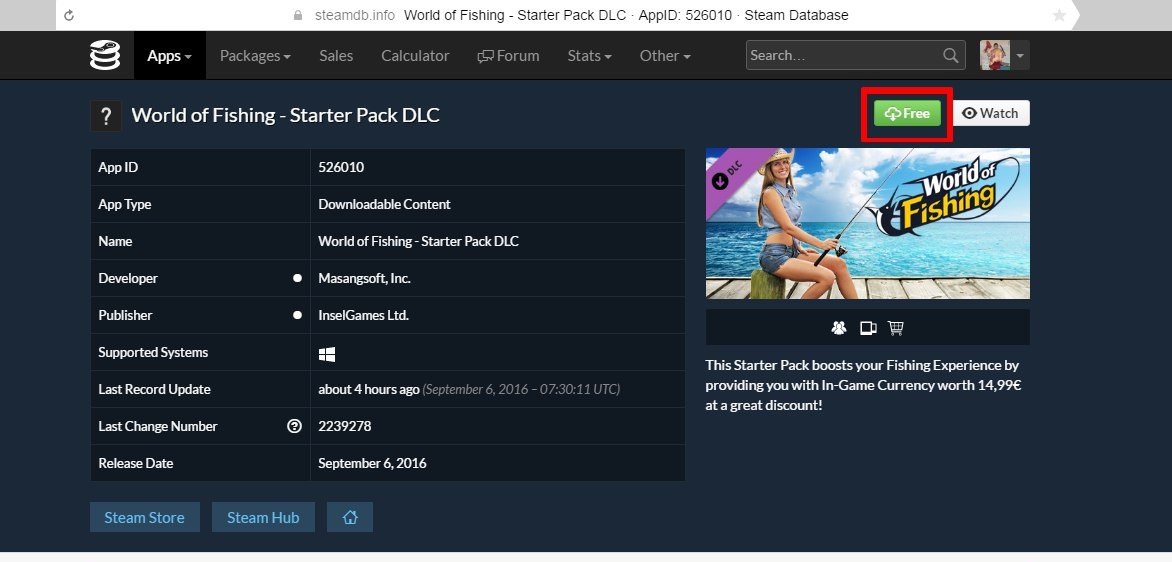The image size is (1172, 562).
Task: Click Release Date value September 6, 2016
Action: 372,463
